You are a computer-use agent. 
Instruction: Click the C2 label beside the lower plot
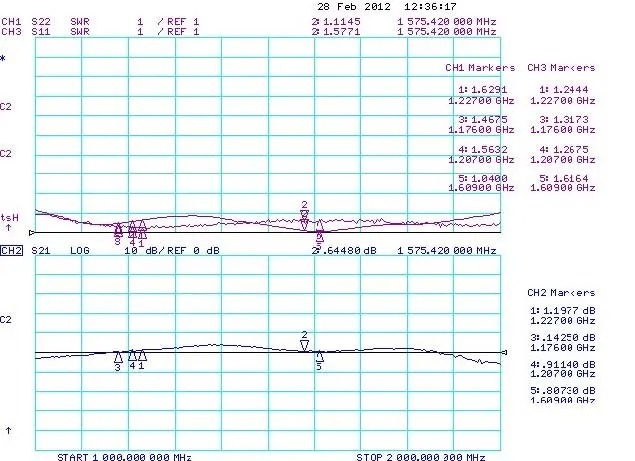(x=7, y=320)
